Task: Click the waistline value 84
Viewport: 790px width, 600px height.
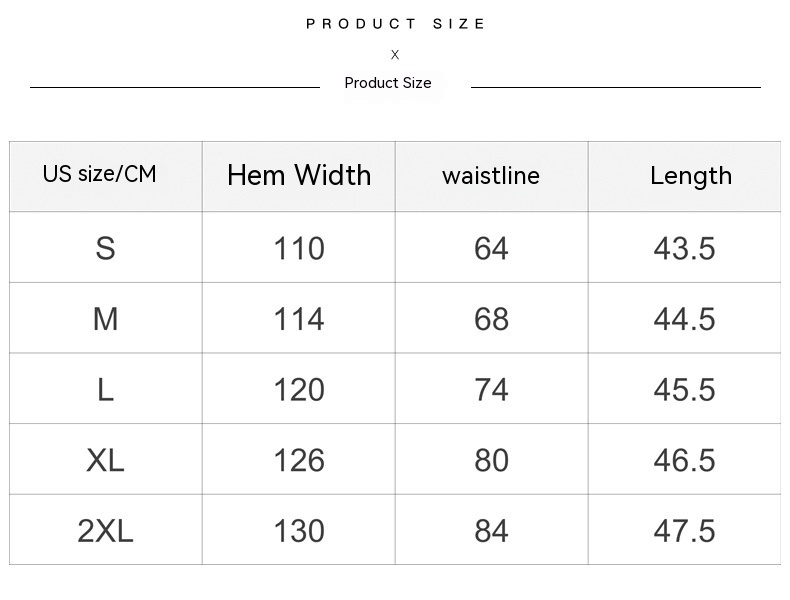Action: point(491,531)
